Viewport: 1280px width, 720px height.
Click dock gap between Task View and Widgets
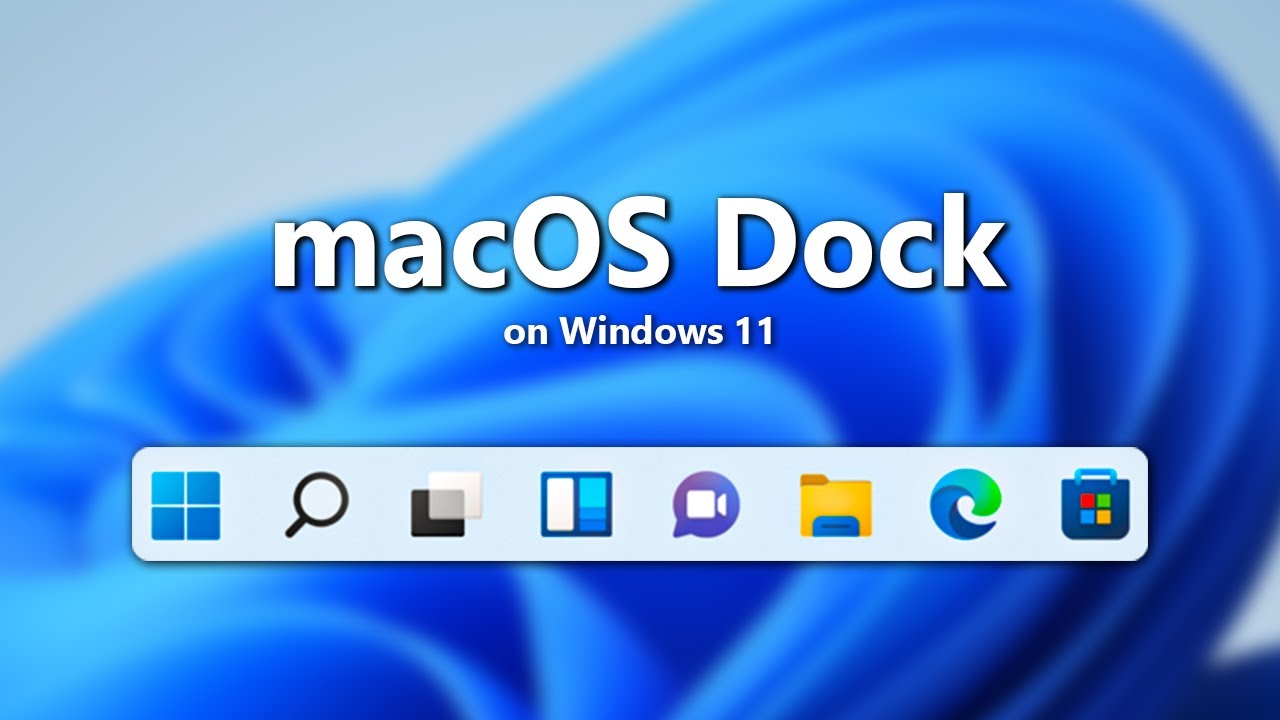pyautogui.click(x=512, y=505)
